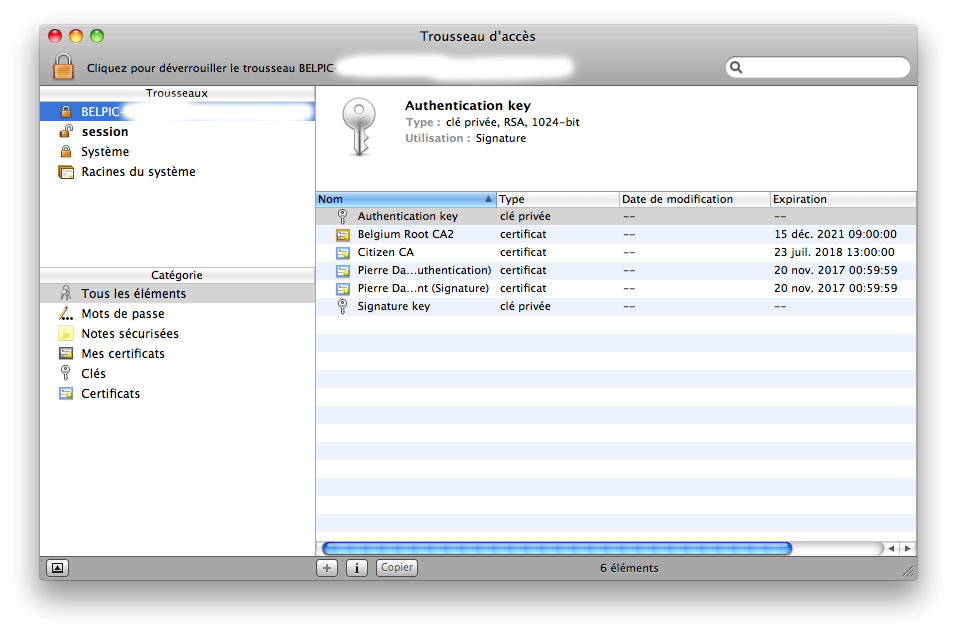The image size is (957, 635).
Task: Show the Clés category
Action: [93, 373]
